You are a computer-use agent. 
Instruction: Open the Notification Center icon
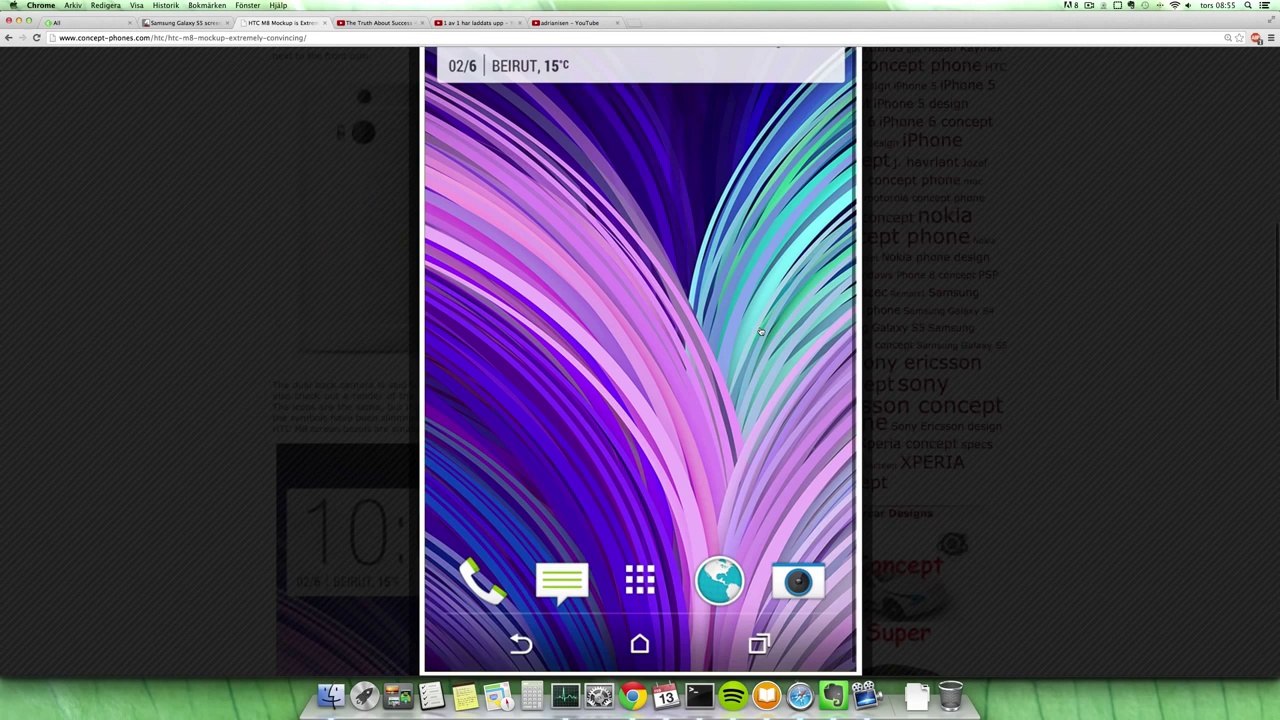pyautogui.click(x=1267, y=5)
